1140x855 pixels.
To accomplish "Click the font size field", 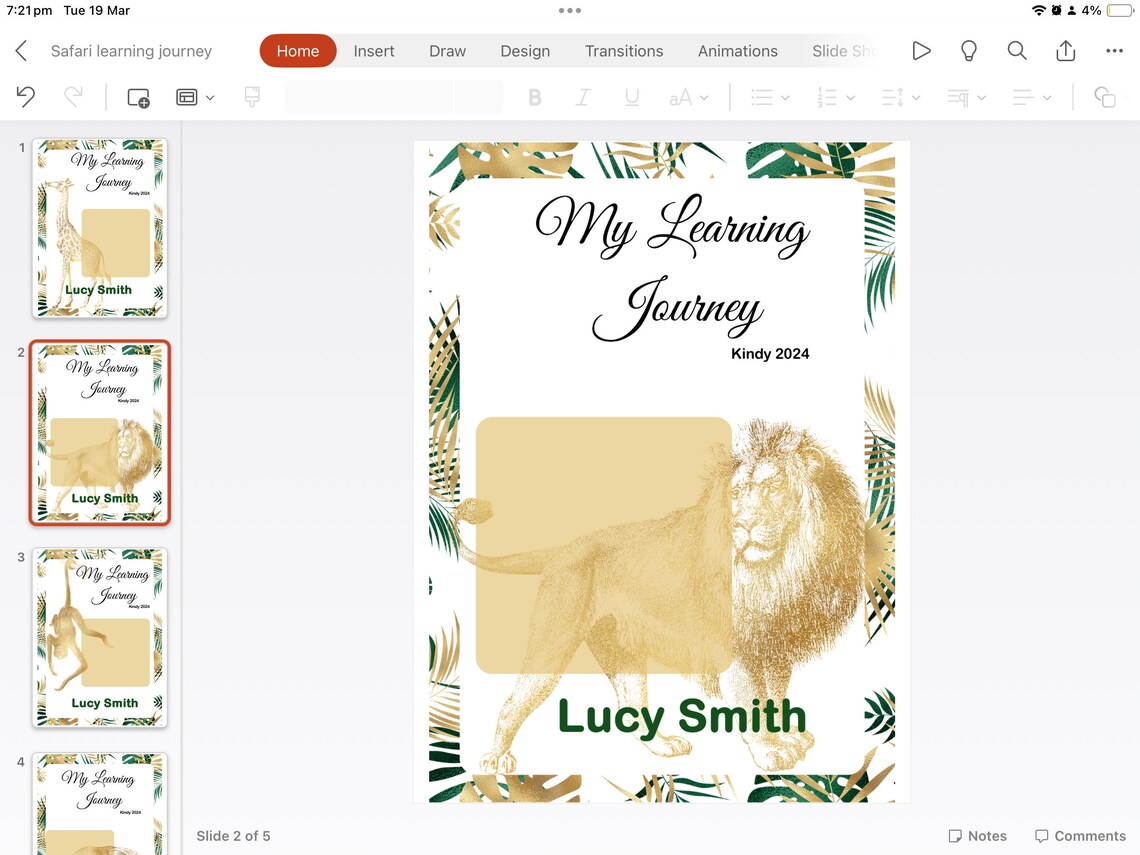I will click(x=478, y=97).
